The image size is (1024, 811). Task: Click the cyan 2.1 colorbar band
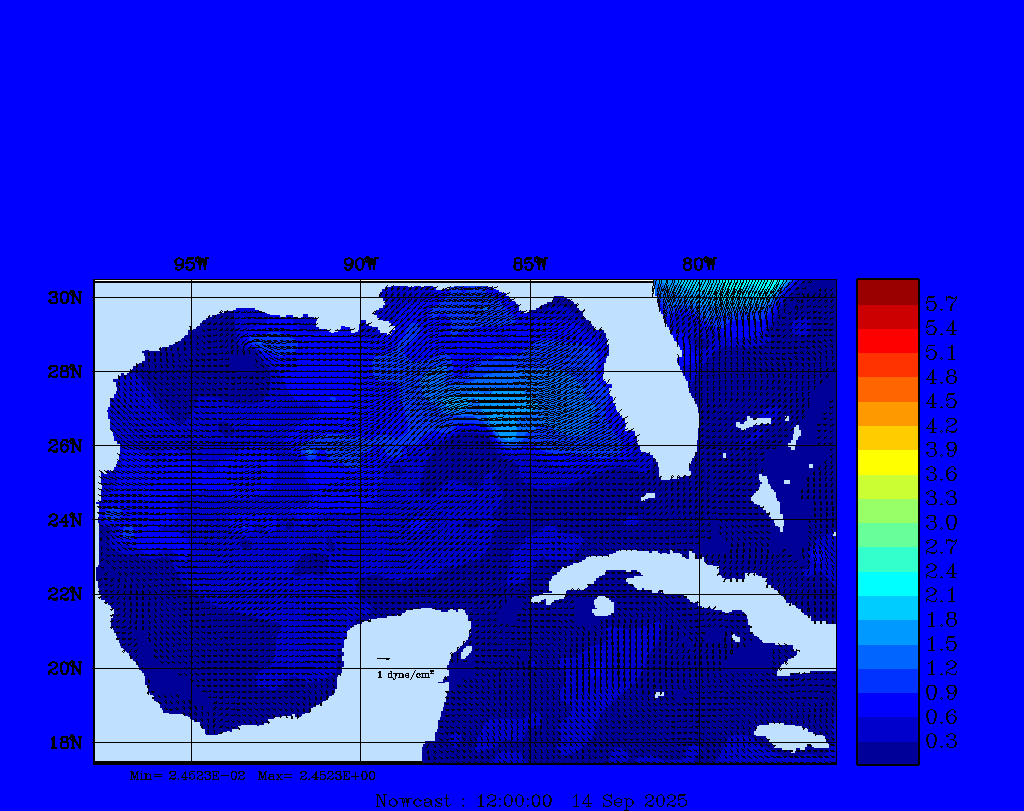click(x=887, y=584)
